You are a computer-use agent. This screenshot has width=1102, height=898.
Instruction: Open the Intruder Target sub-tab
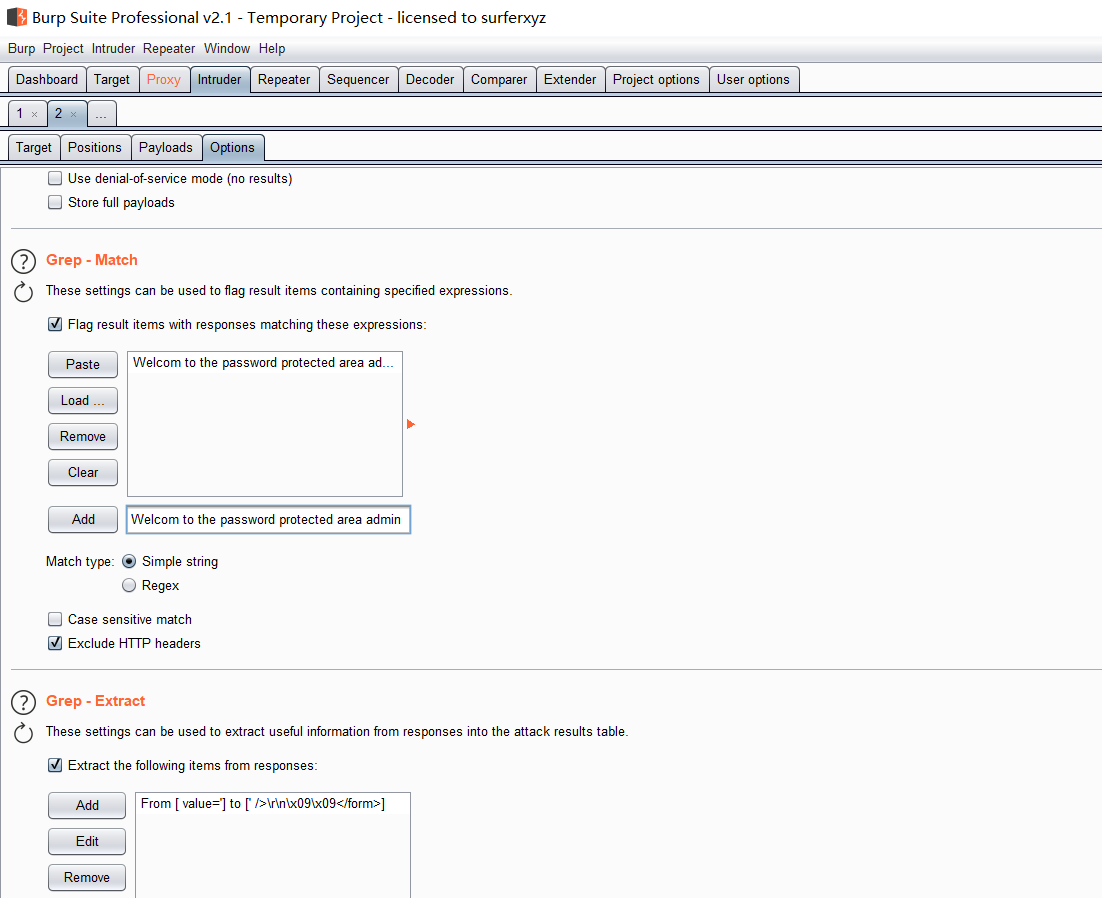(34, 148)
